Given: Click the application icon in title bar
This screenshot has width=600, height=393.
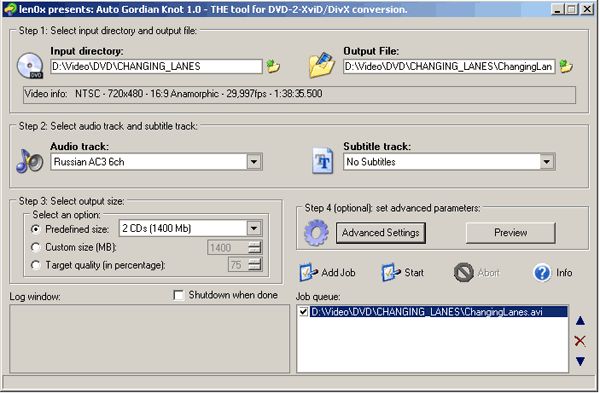Looking at the screenshot, I should coord(10,9).
